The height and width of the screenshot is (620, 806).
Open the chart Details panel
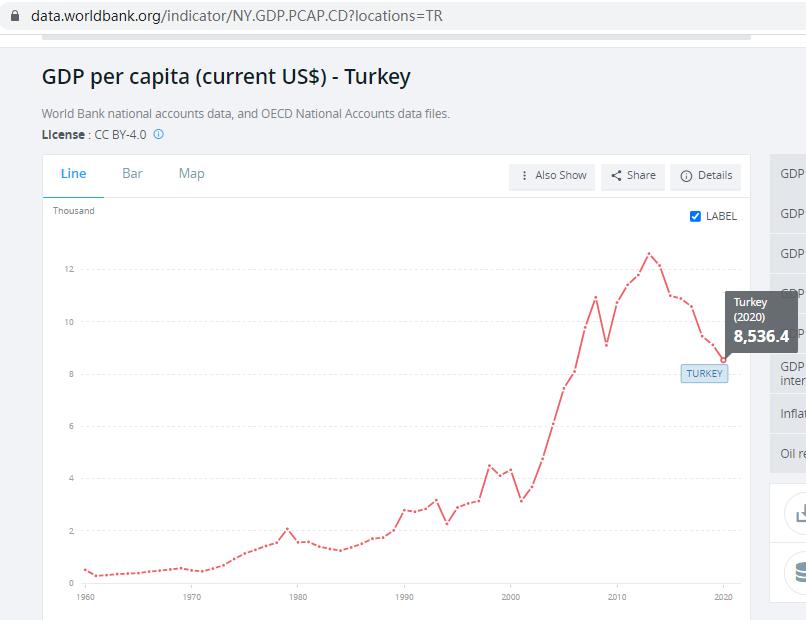click(706, 176)
